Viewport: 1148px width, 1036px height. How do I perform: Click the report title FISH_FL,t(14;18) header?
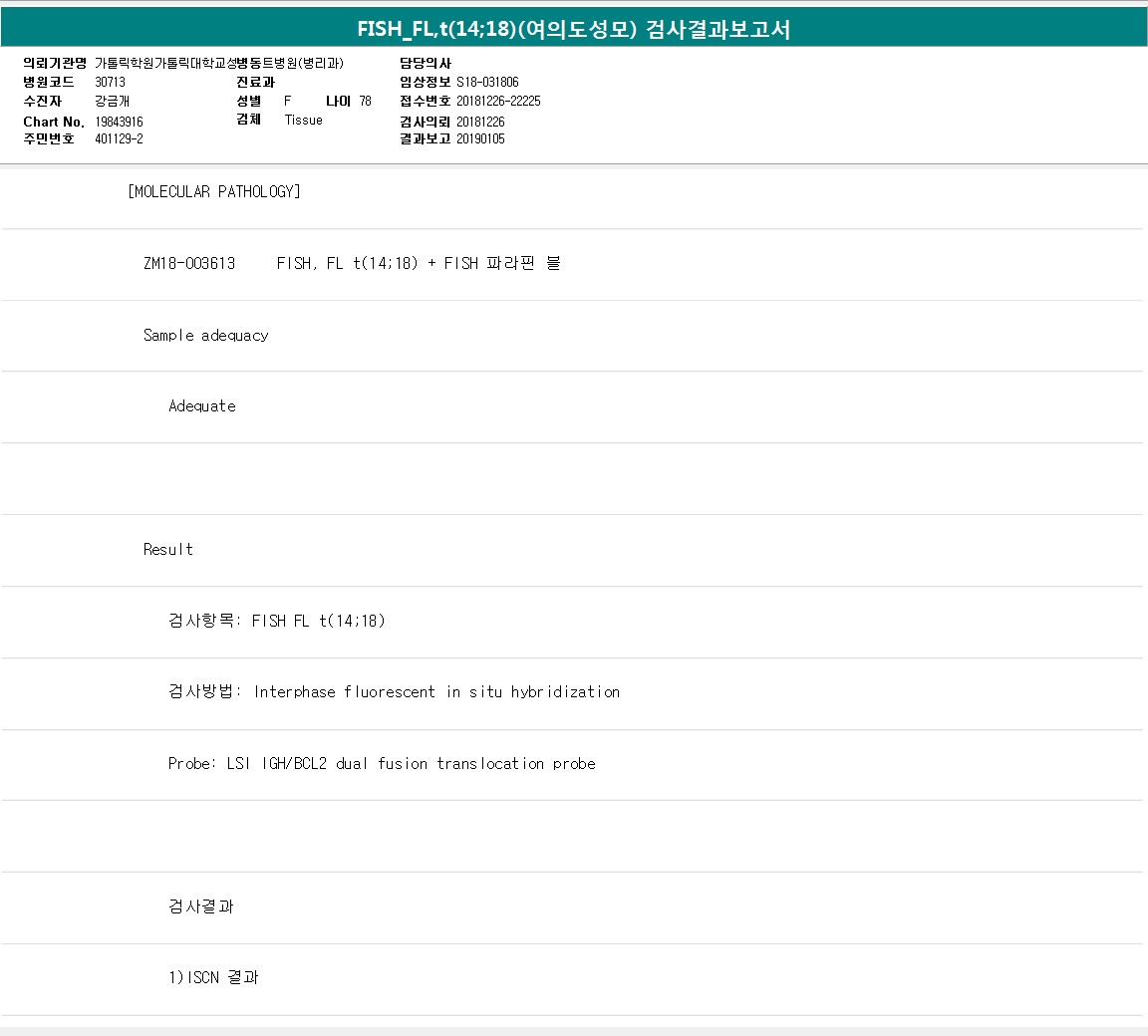coord(573,29)
